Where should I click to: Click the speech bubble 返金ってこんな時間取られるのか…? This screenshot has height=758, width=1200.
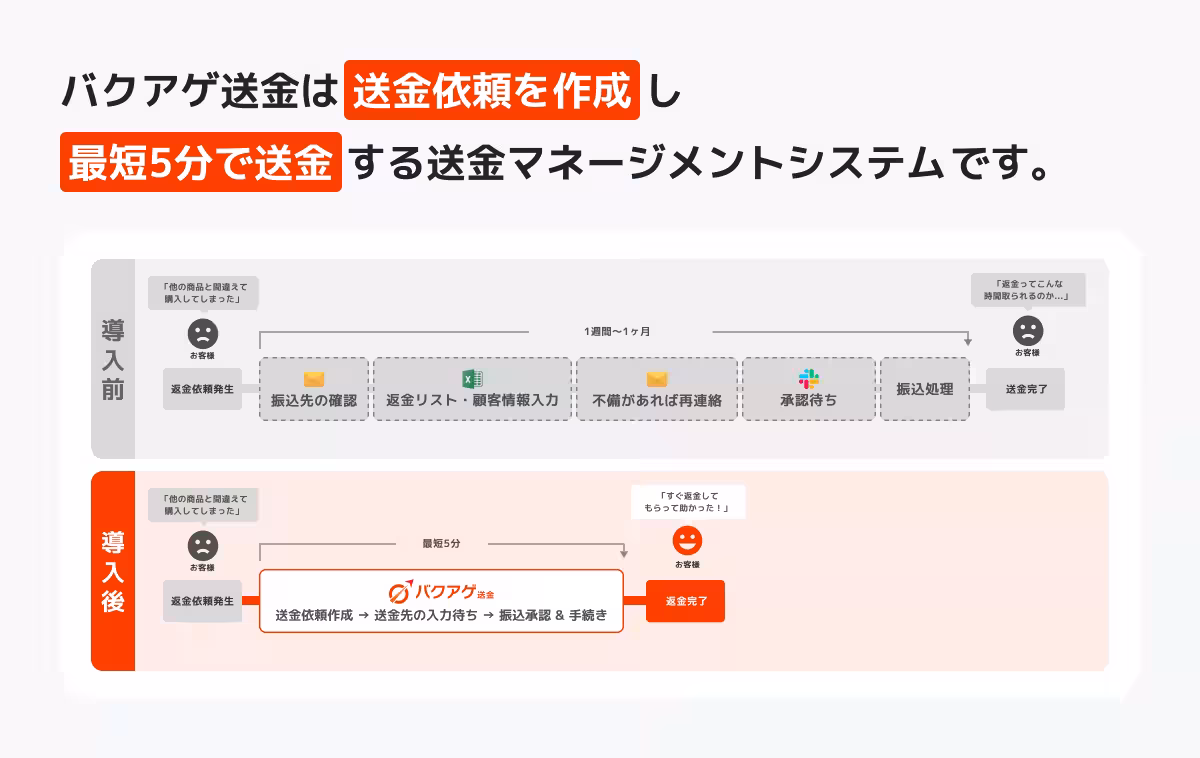1028,290
